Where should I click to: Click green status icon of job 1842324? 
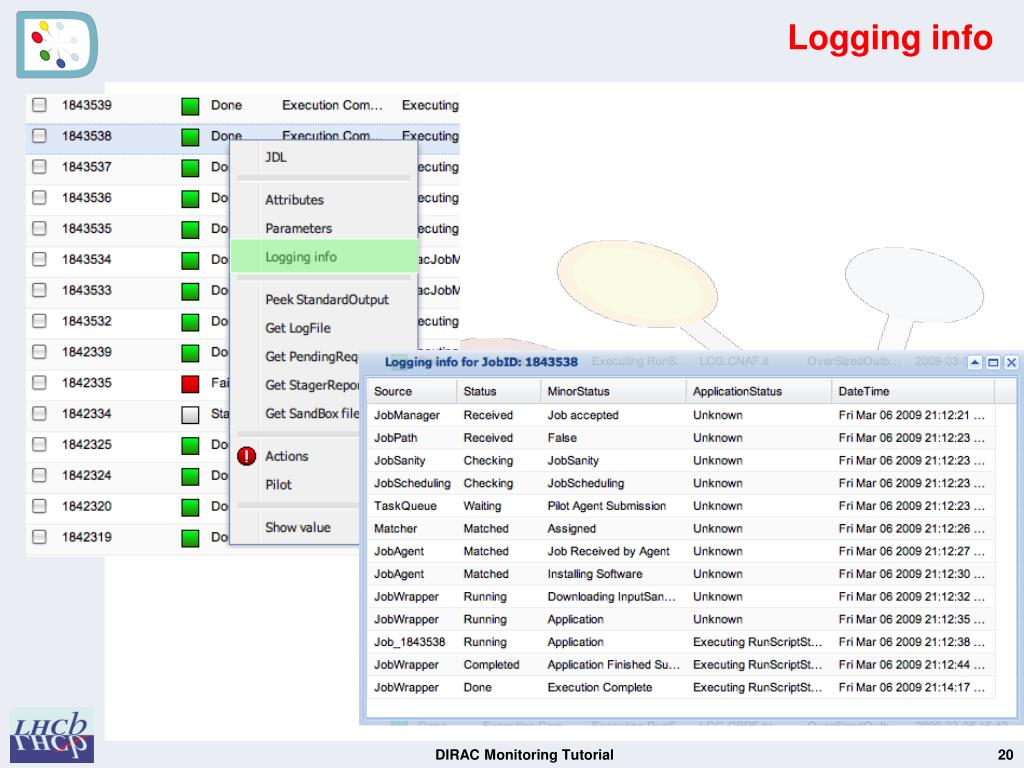click(190, 476)
